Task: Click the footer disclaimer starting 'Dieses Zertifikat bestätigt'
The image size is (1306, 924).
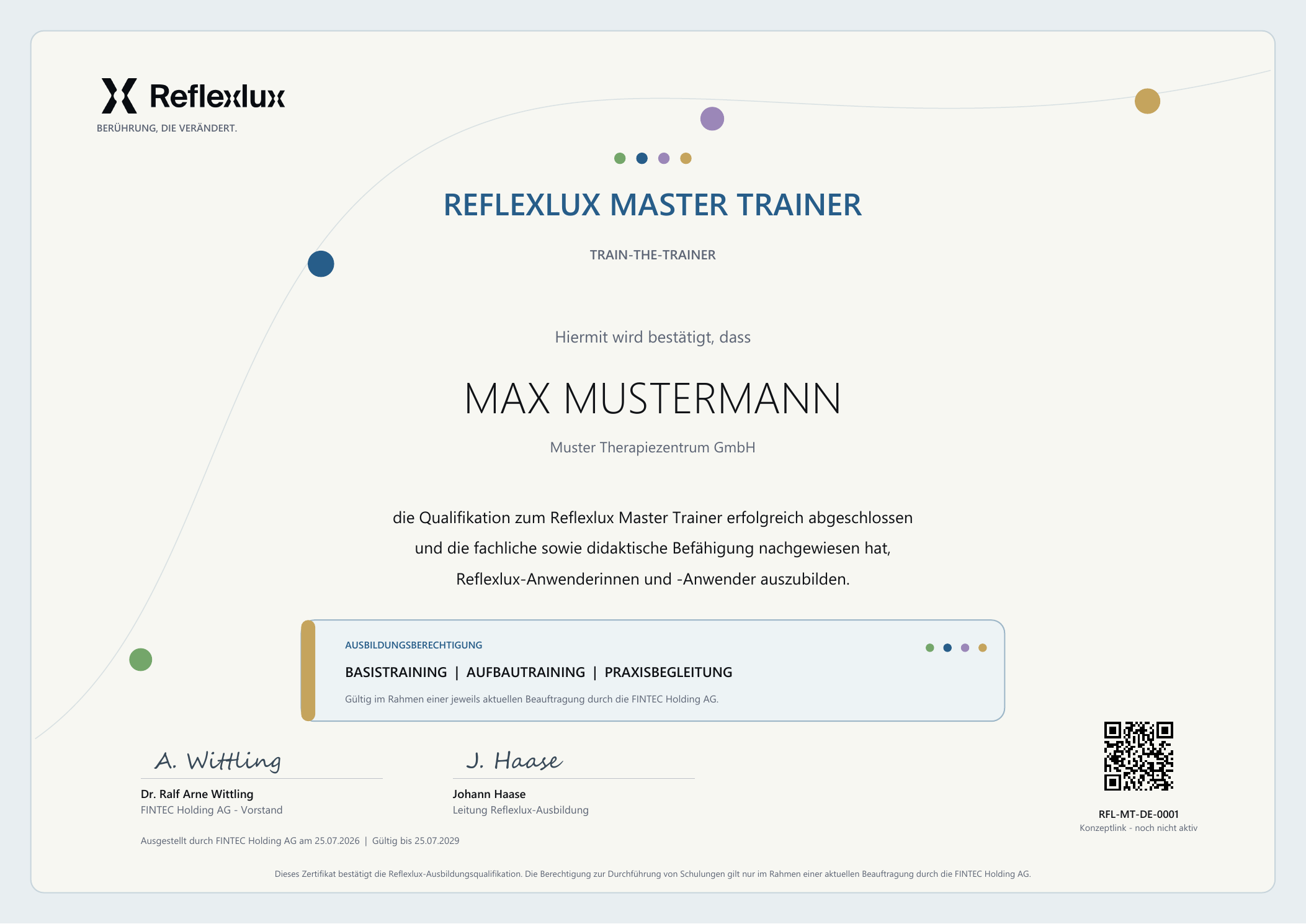Action: tap(653, 874)
